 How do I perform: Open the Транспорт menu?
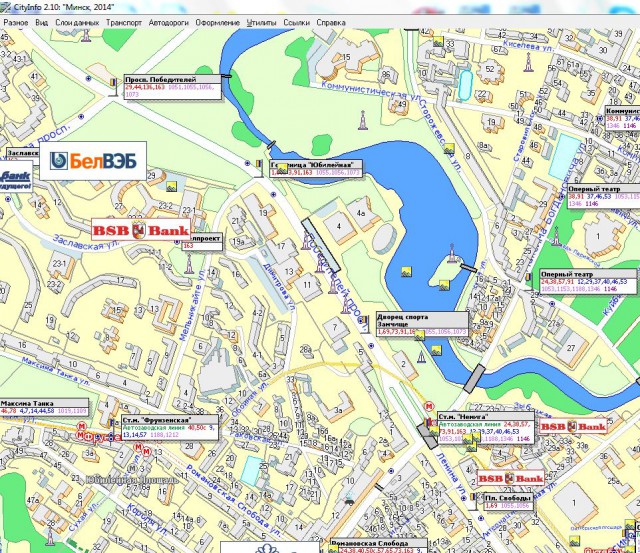(x=124, y=22)
